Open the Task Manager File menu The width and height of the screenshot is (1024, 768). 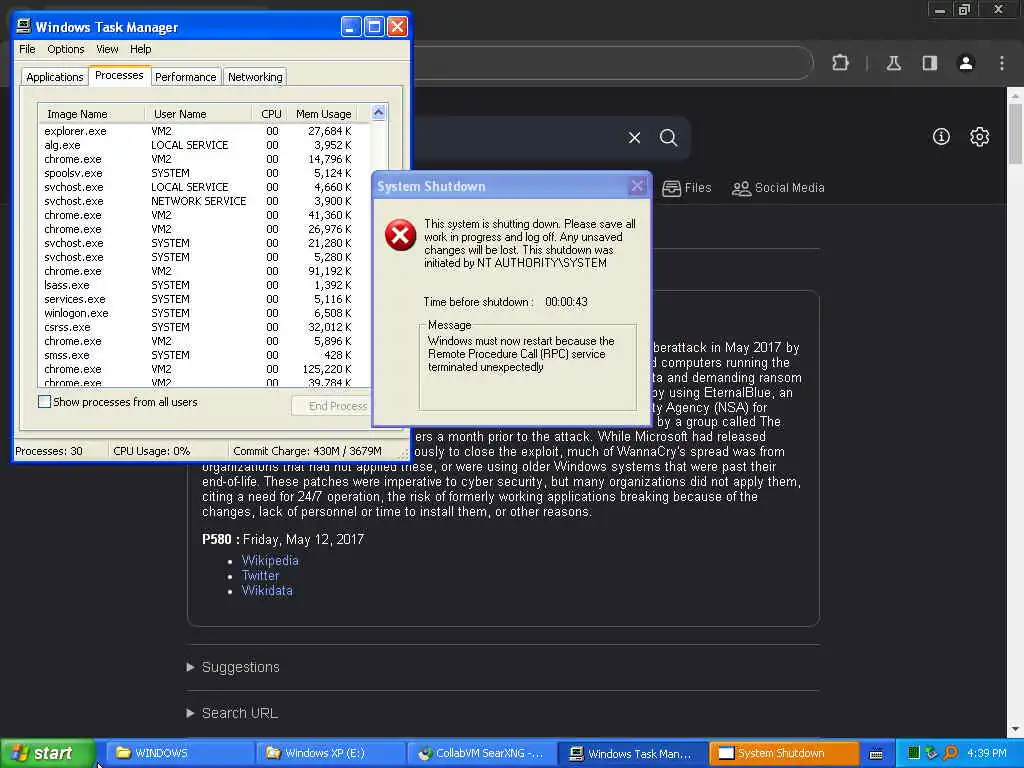click(x=27, y=49)
